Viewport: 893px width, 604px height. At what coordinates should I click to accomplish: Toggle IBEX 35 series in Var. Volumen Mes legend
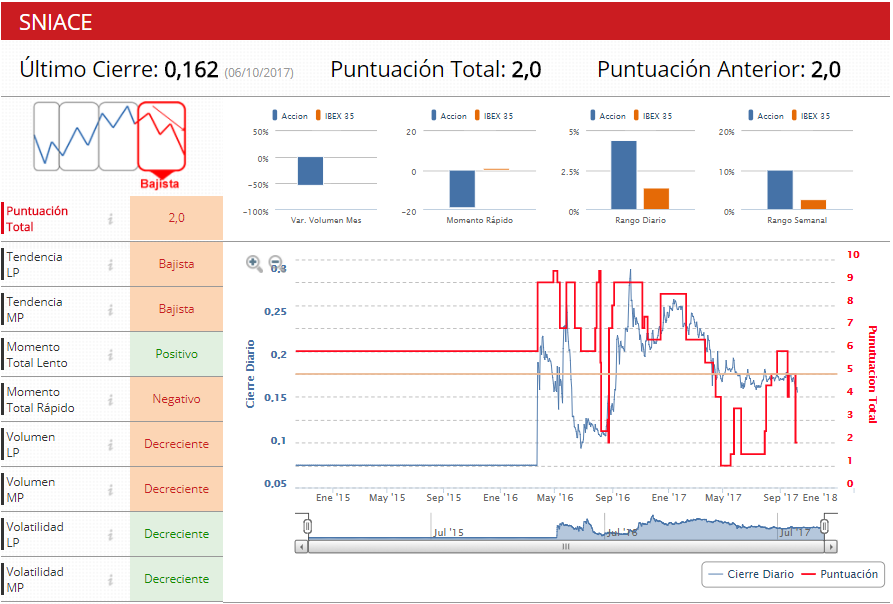(335, 116)
